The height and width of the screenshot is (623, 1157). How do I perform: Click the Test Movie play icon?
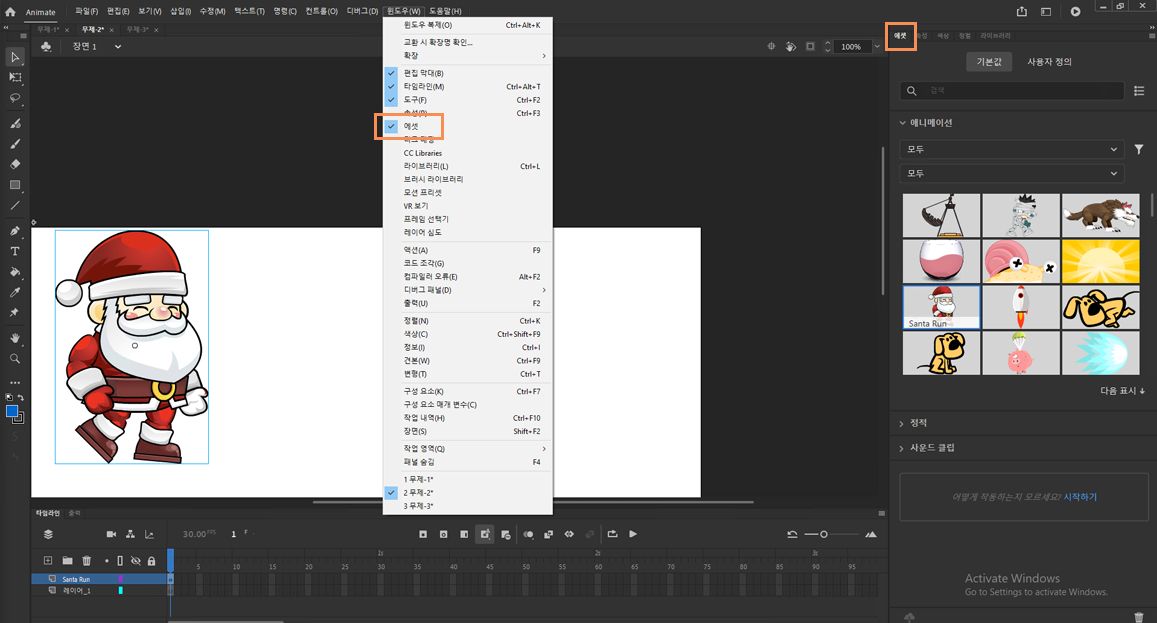coord(1076,11)
